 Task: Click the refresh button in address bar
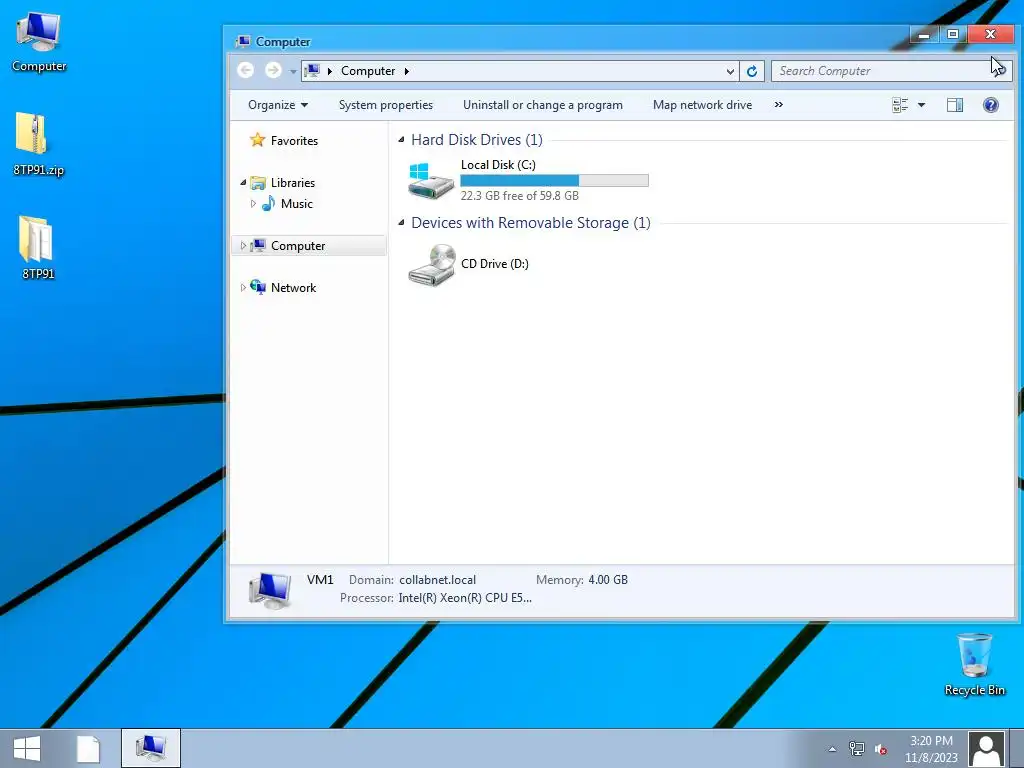point(752,71)
